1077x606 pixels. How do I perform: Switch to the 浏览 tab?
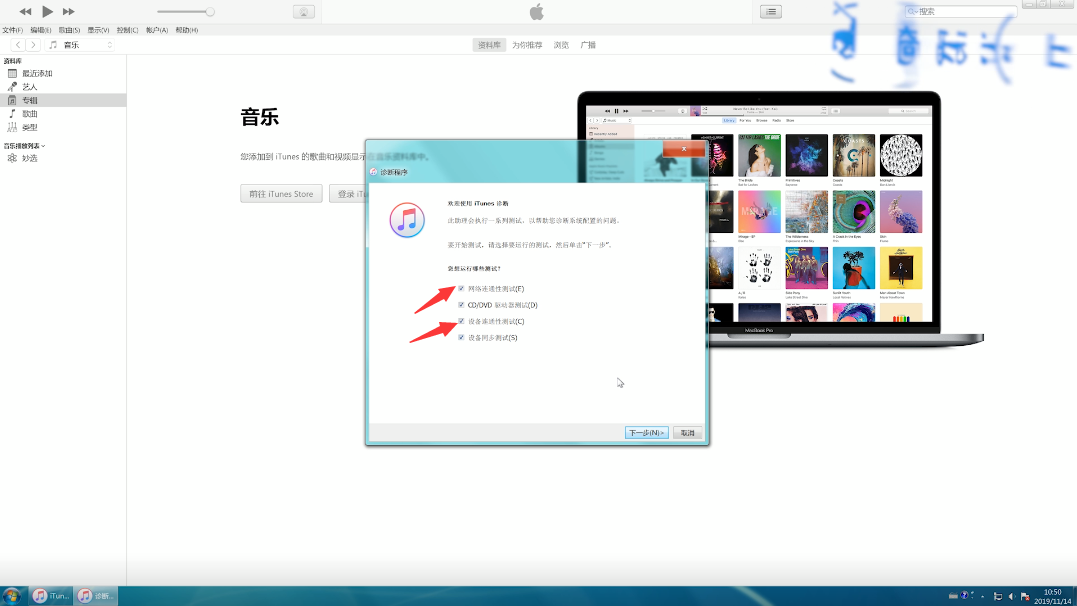pos(561,45)
